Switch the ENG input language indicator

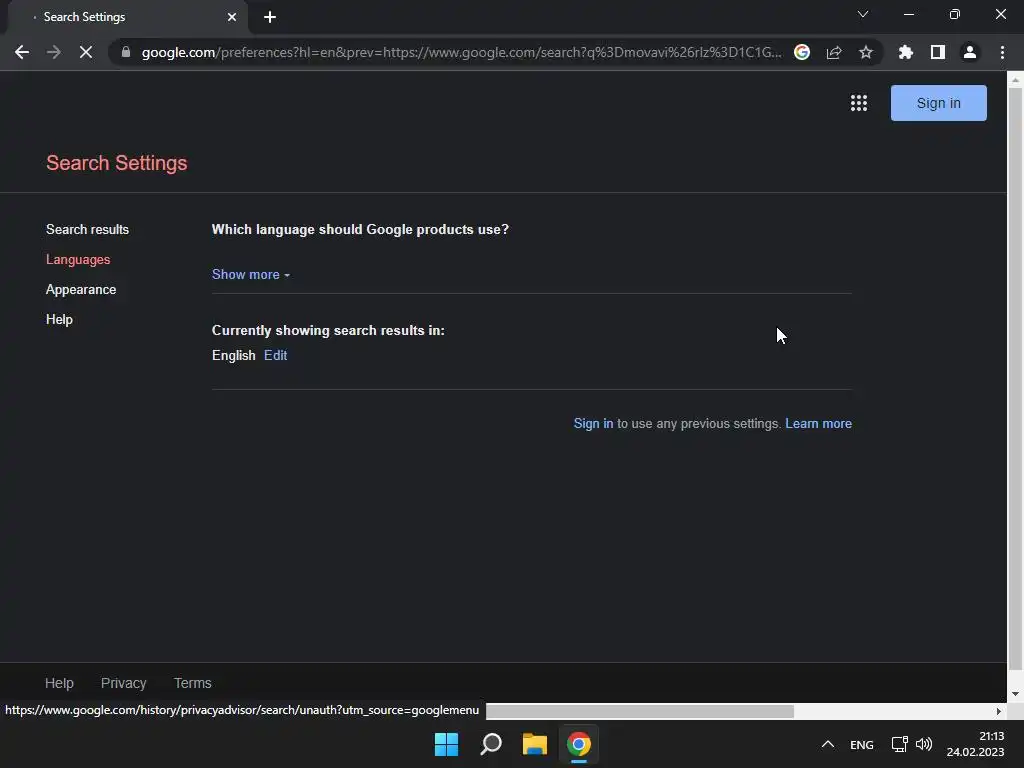click(x=862, y=744)
